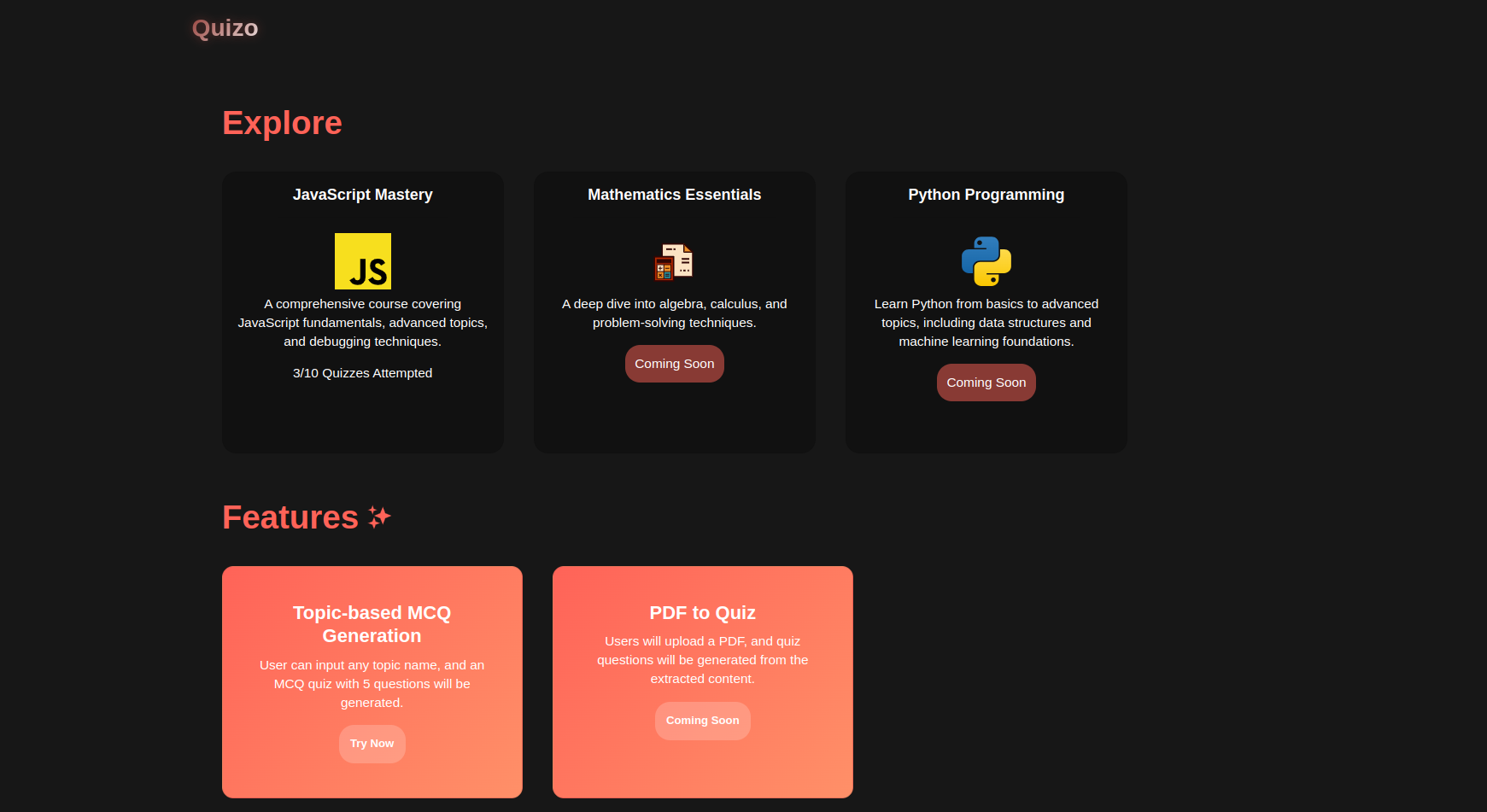This screenshot has width=1487, height=812.
Task: Click Coming Soon under Mathematics Essentials
Action: click(675, 364)
